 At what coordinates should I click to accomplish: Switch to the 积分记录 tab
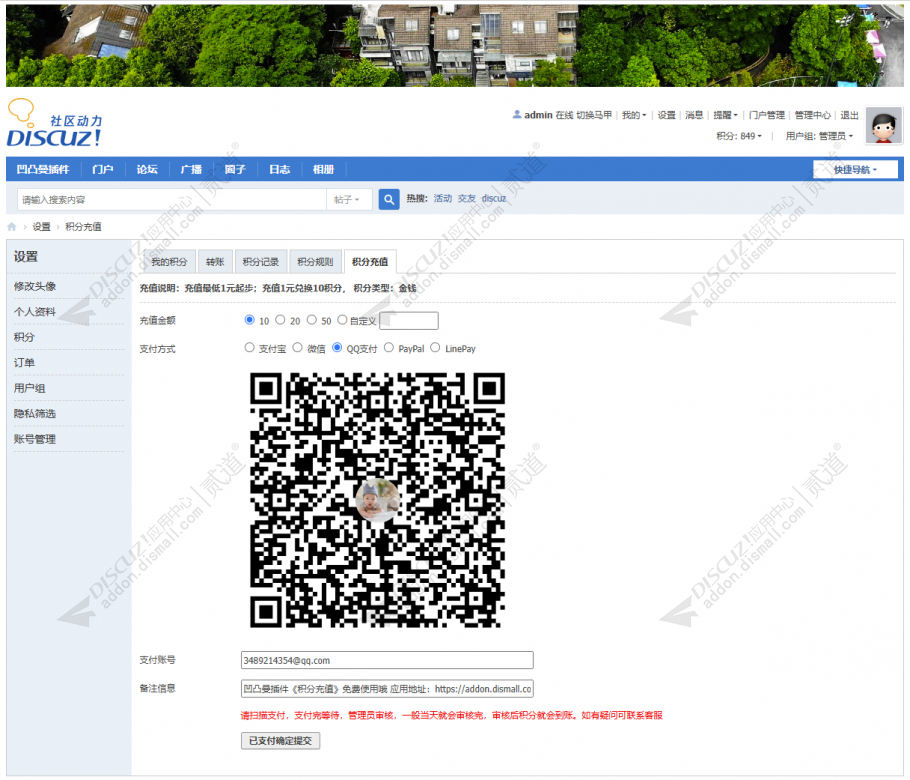click(x=261, y=262)
